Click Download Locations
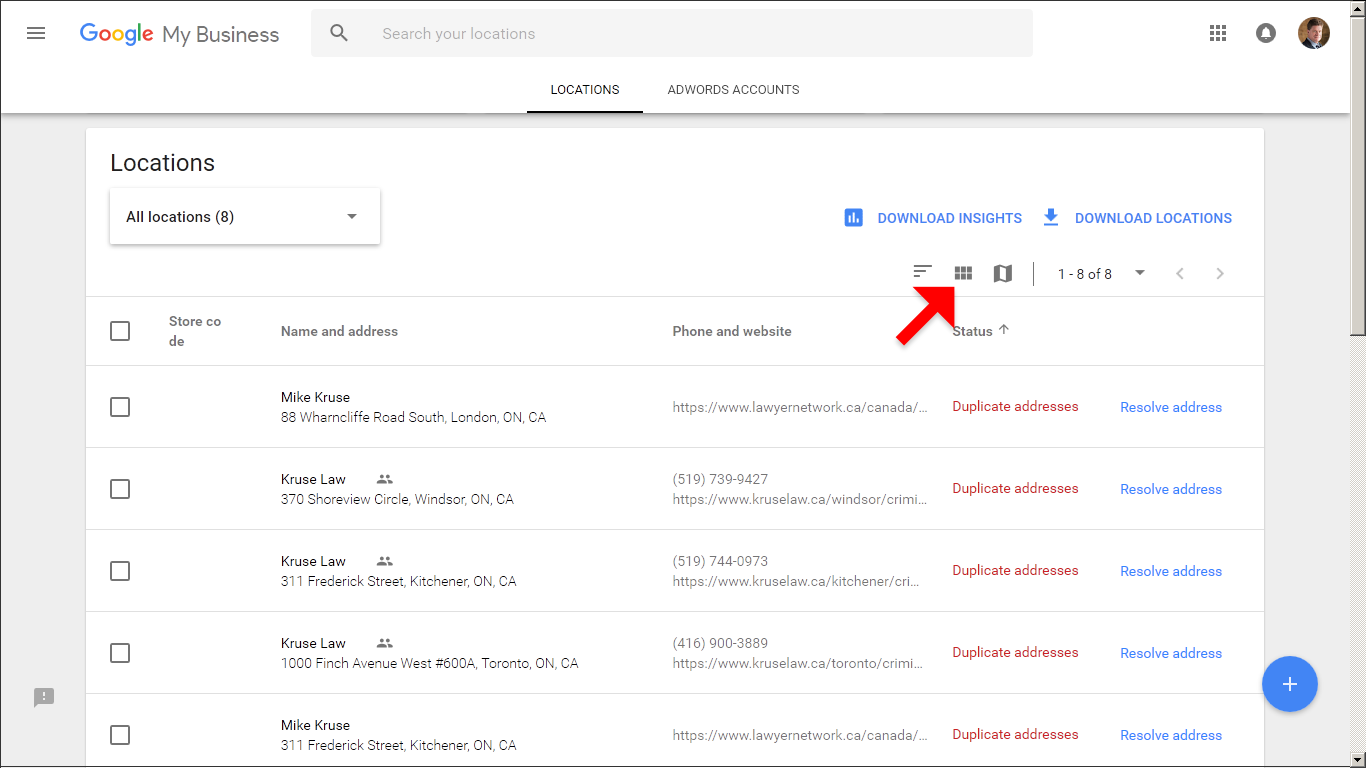The image size is (1366, 768). point(1153,218)
